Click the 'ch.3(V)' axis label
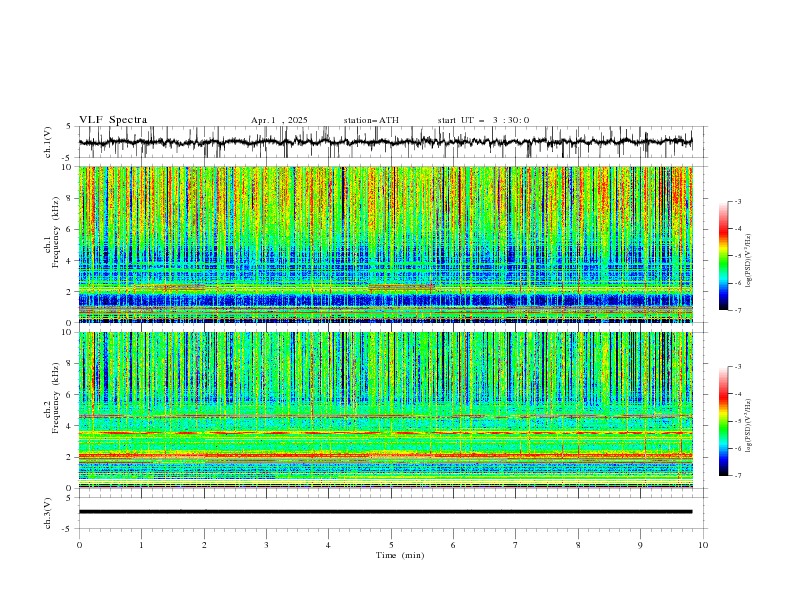 (48, 513)
